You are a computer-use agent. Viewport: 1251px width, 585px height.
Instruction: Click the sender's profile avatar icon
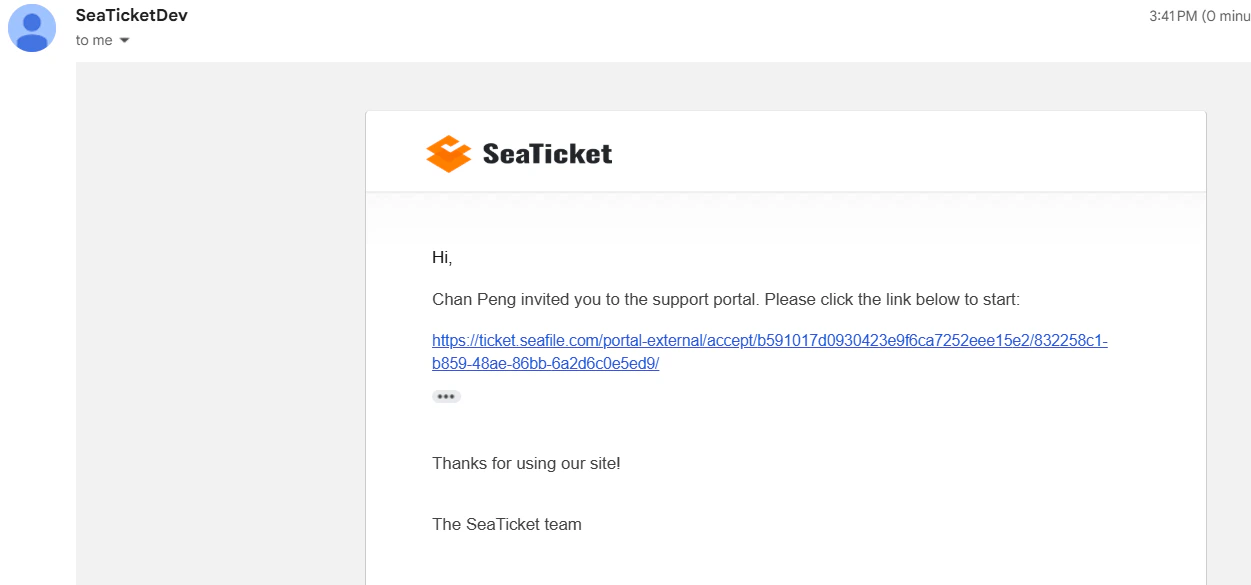pyautogui.click(x=32, y=28)
